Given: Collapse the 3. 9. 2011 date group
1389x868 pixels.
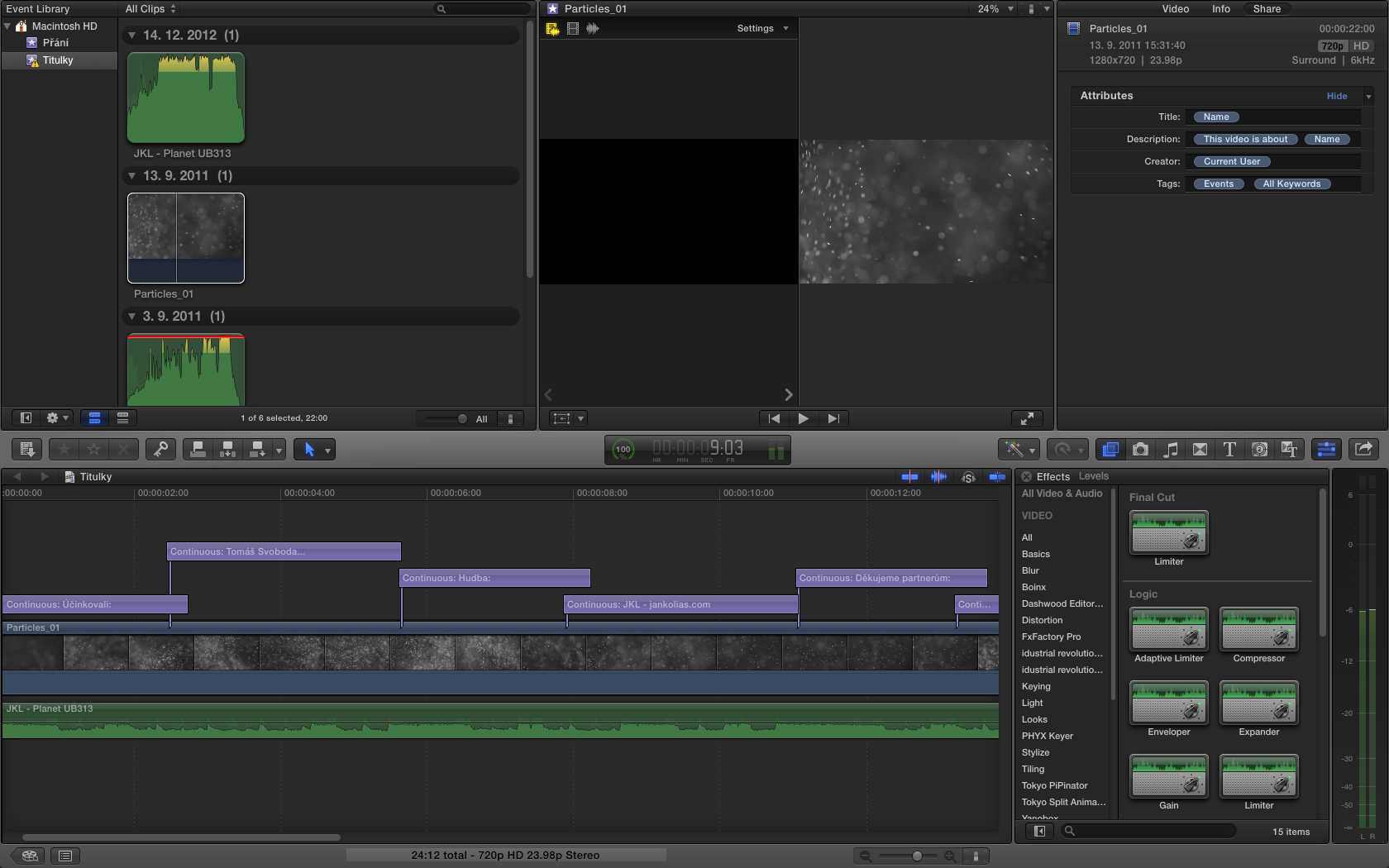Looking at the screenshot, I should coord(131,316).
